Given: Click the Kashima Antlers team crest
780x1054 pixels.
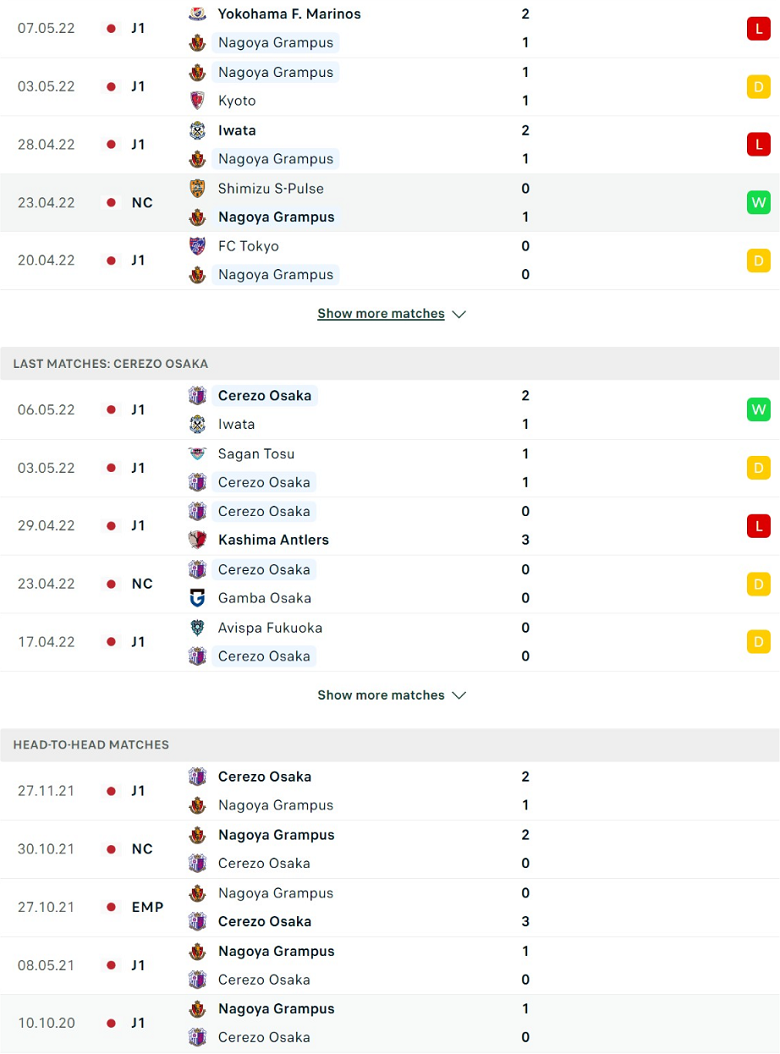Looking at the screenshot, I should [197, 540].
